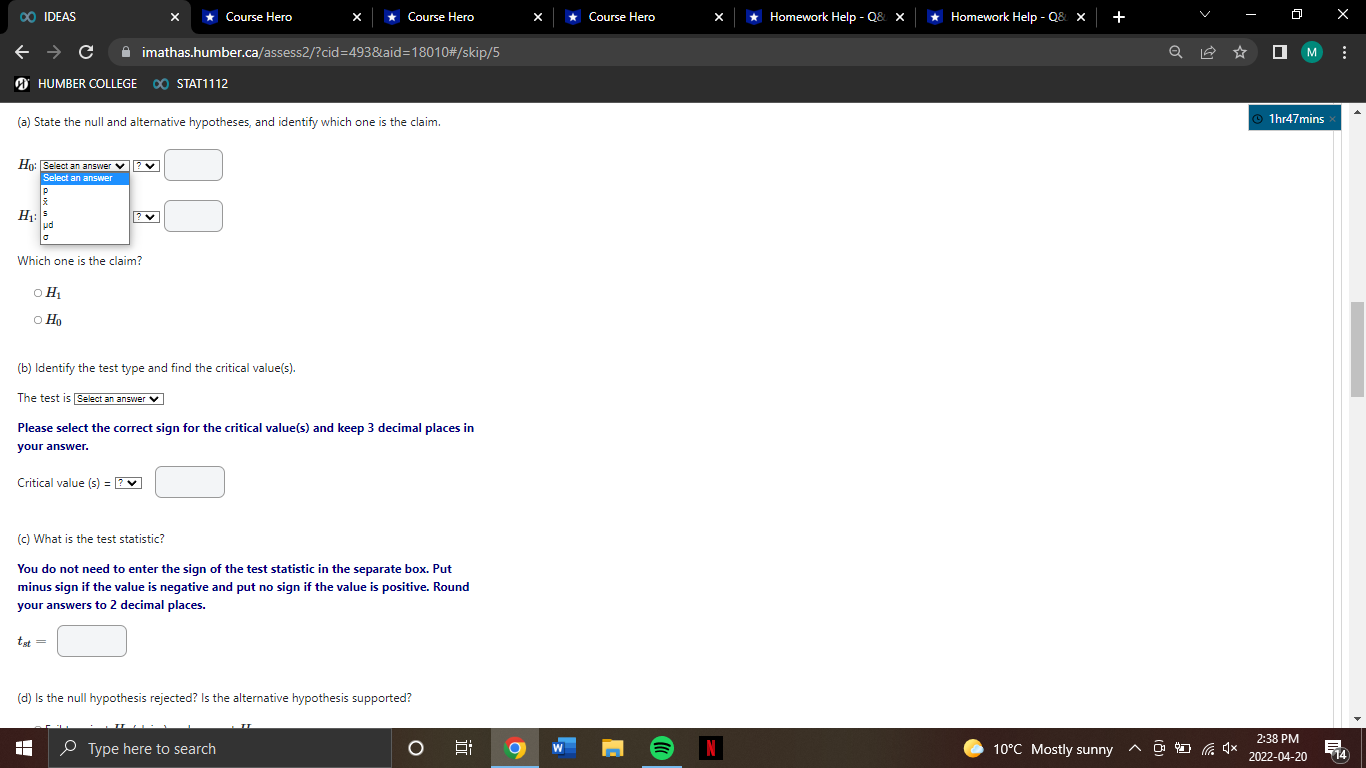The width and height of the screenshot is (1366, 768).
Task: Open the STAT1112 bookmark
Action: click(191, 84)
